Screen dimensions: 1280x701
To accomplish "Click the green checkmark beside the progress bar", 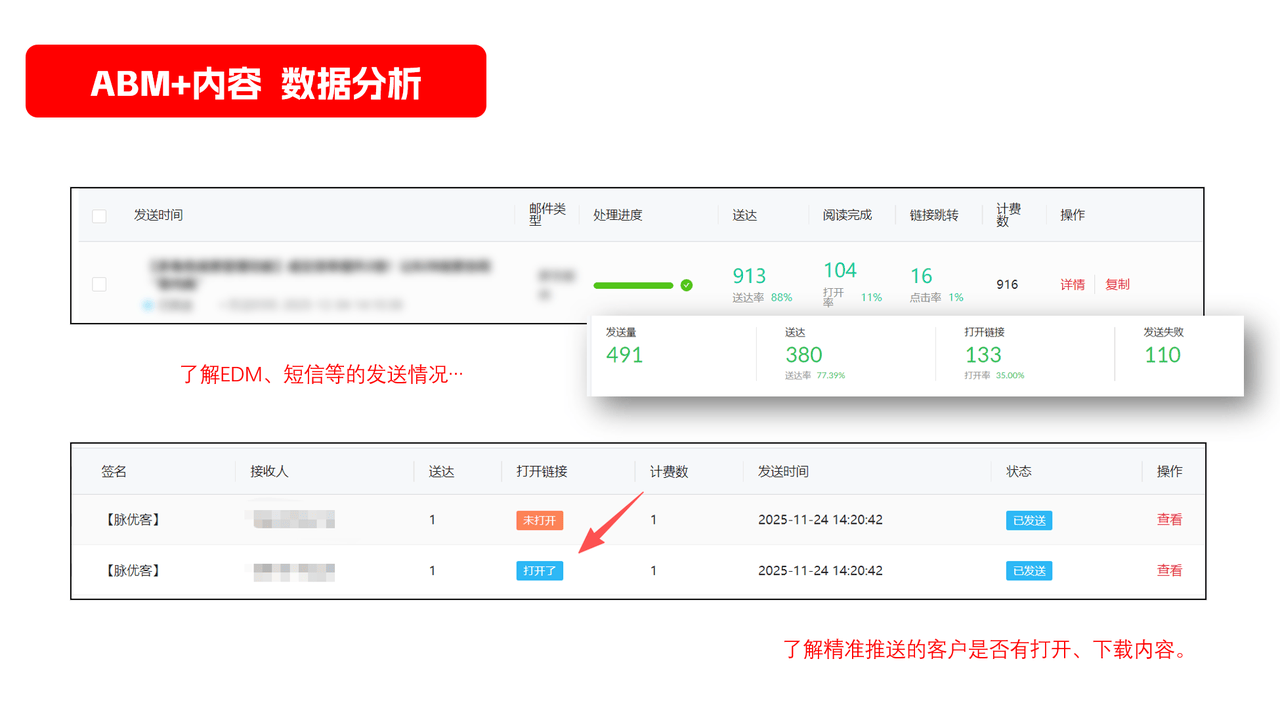I will click(x=686, y=285).
